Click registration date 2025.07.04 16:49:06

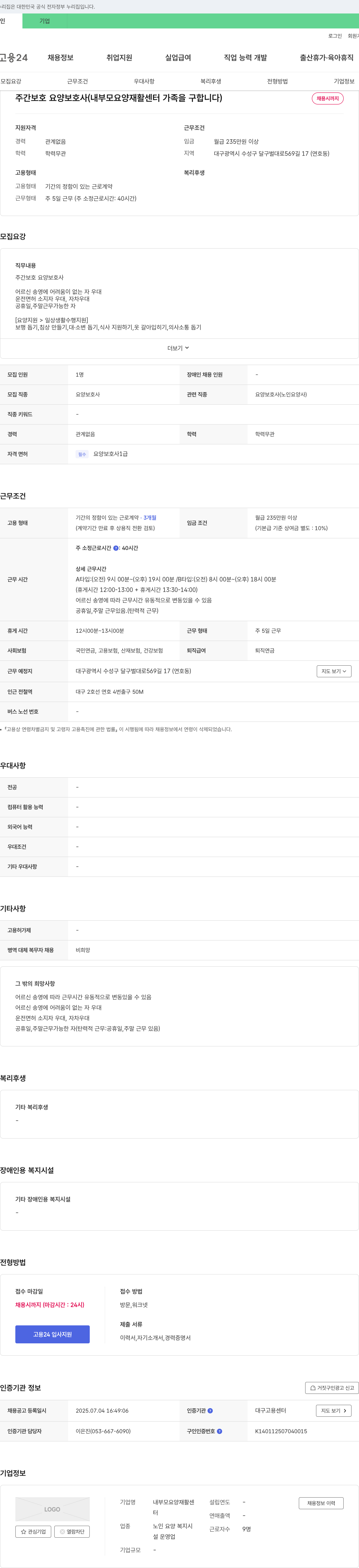pyautogui.click(x=102, y=1411)
